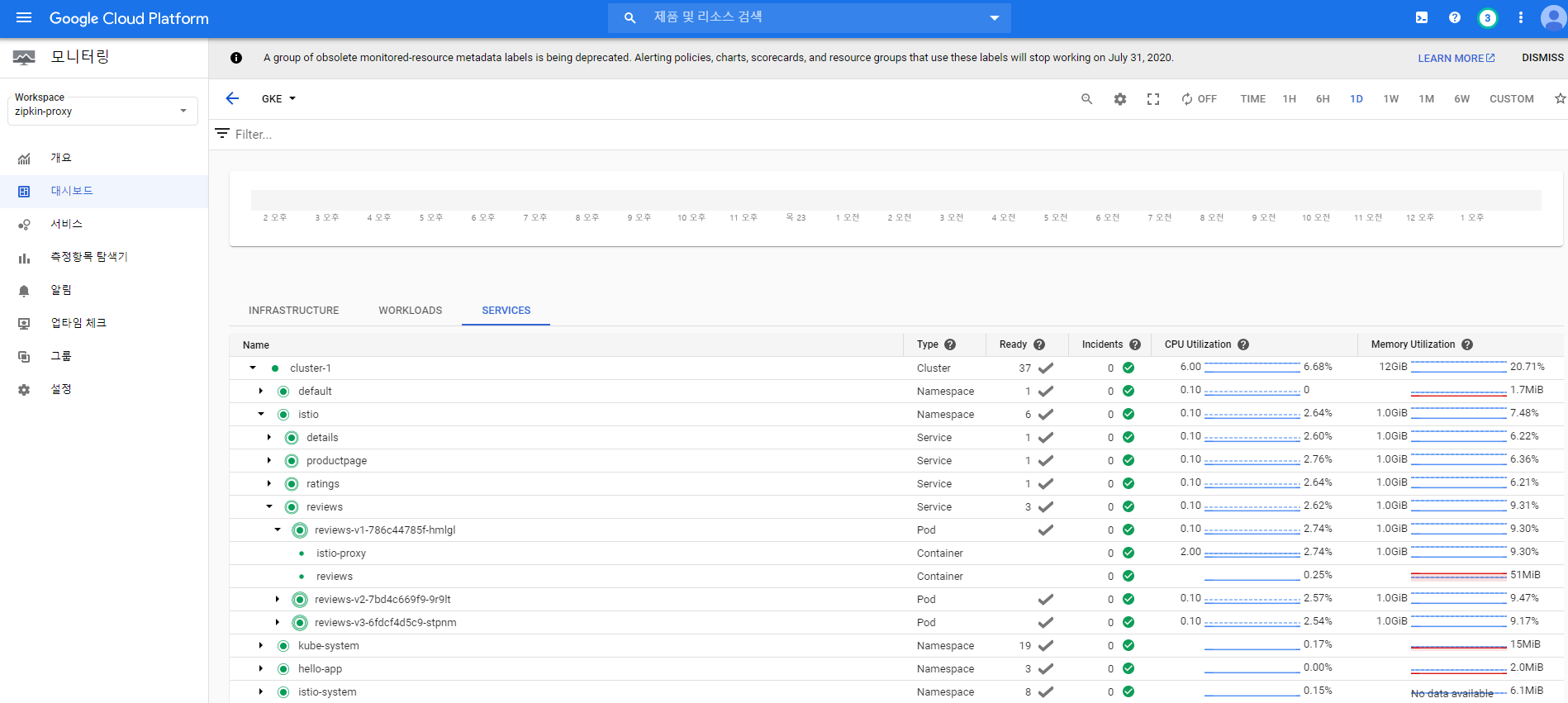Expand the productpage service row
This screenshot has width=1568, height=703.
[x=269, y=460]
